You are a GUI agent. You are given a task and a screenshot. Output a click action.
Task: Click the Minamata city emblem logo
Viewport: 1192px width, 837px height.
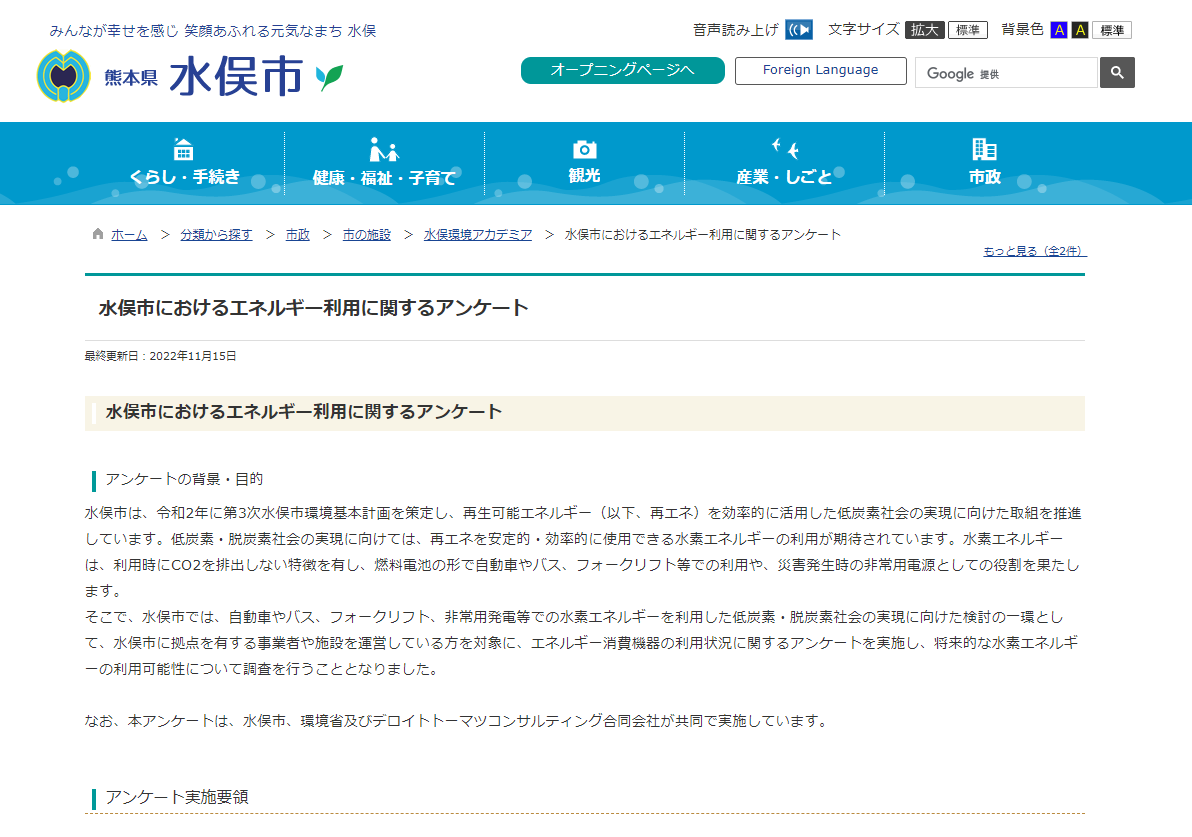(63, 71)
